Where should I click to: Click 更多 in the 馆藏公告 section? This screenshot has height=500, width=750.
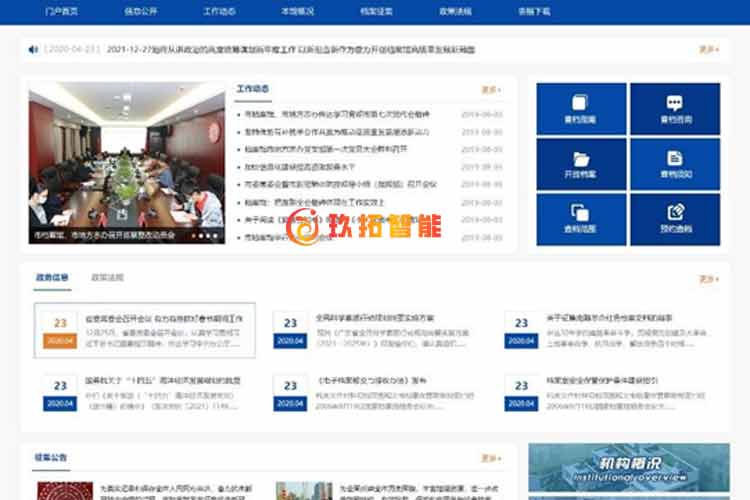pyautogui.click(x=491, y=458)
